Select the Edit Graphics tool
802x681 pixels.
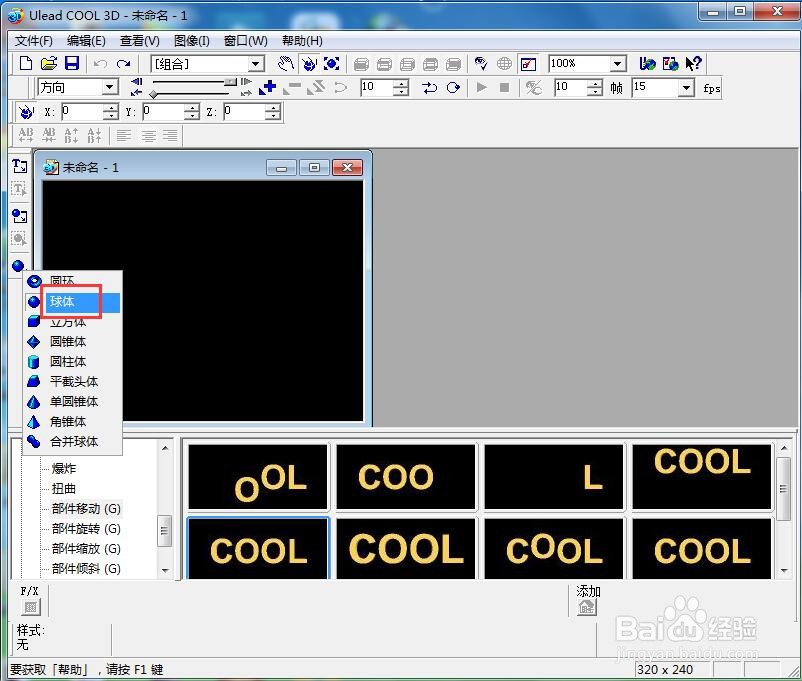(x=19, y=238)
